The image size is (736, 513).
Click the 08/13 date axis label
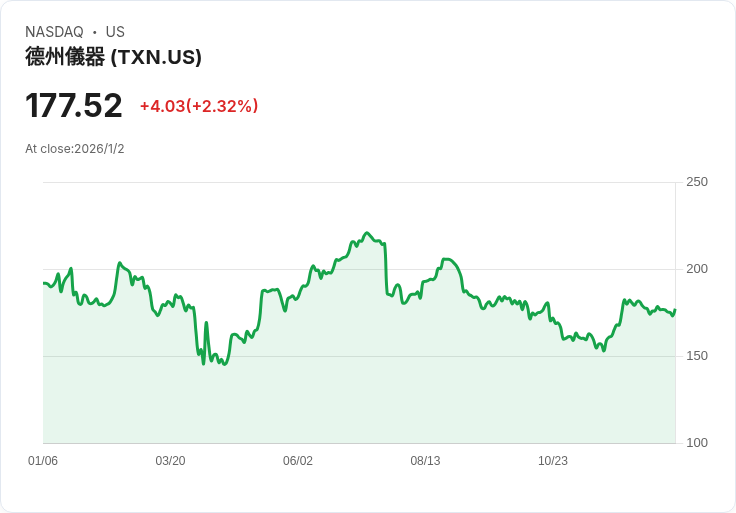coord(425,461)
